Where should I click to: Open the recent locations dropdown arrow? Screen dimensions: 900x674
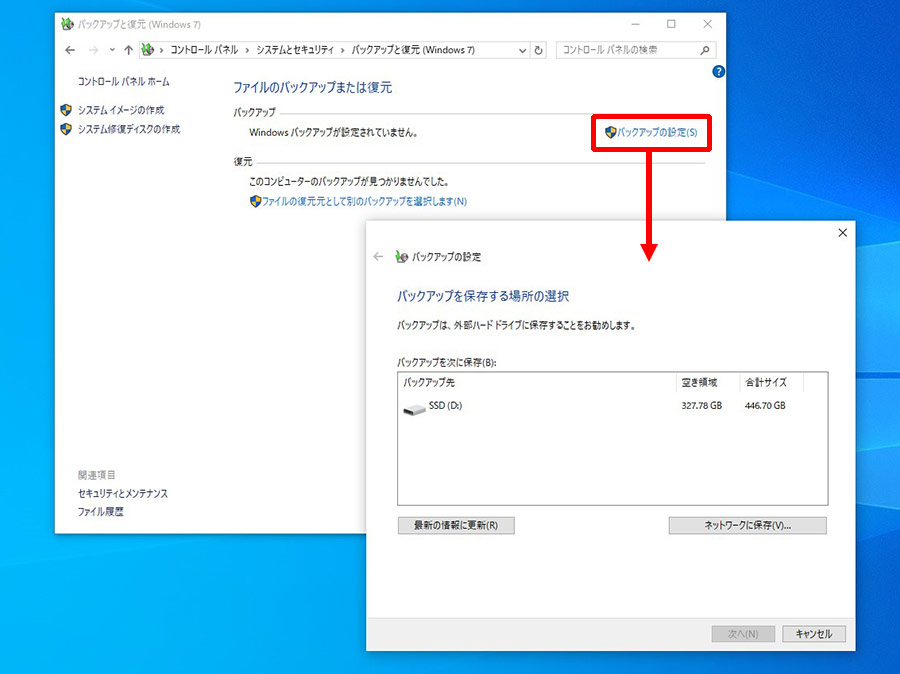[112, 50]
